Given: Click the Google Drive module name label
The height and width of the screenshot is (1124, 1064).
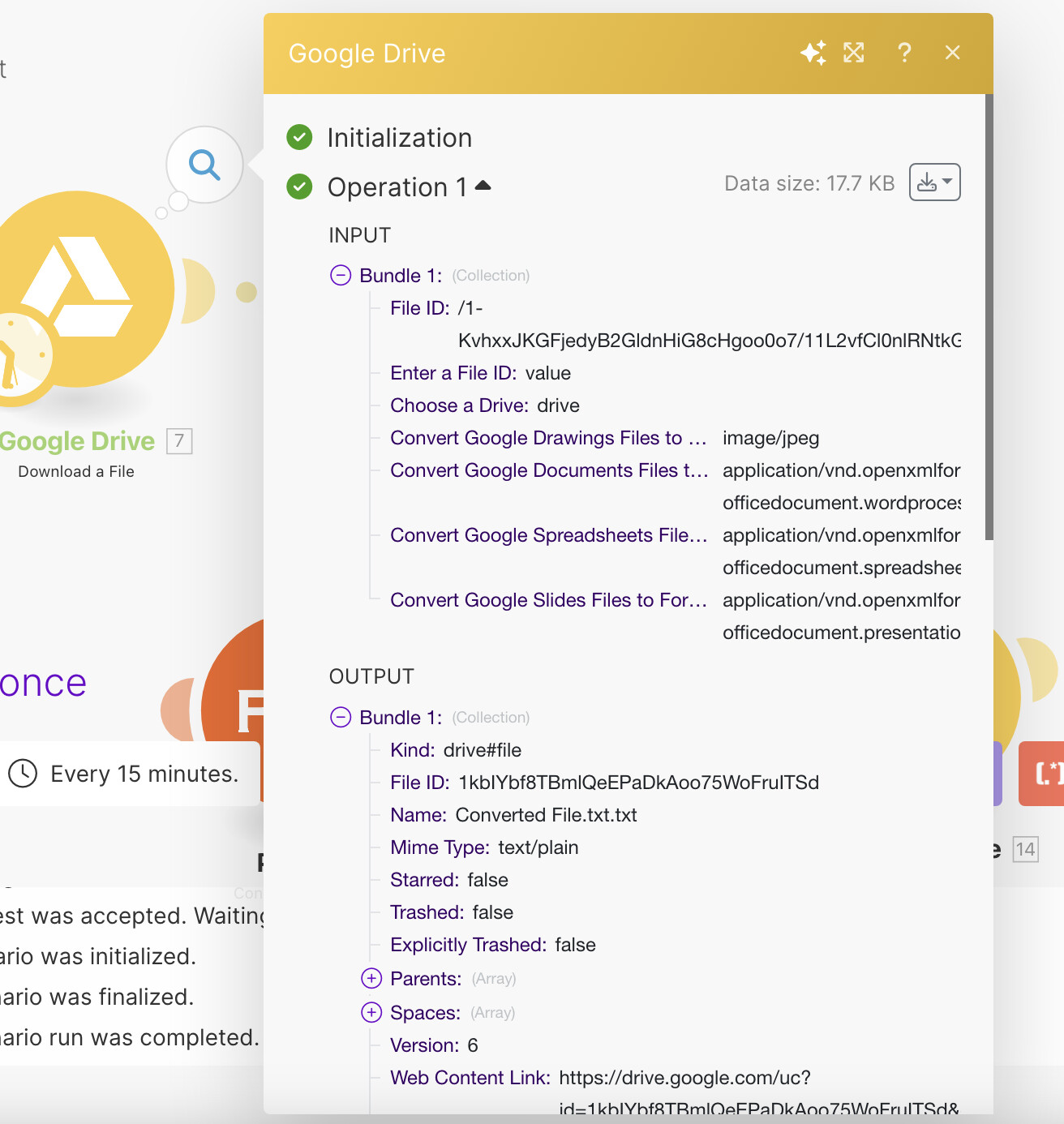Looking at the screenshot, I should click(77, 441).
